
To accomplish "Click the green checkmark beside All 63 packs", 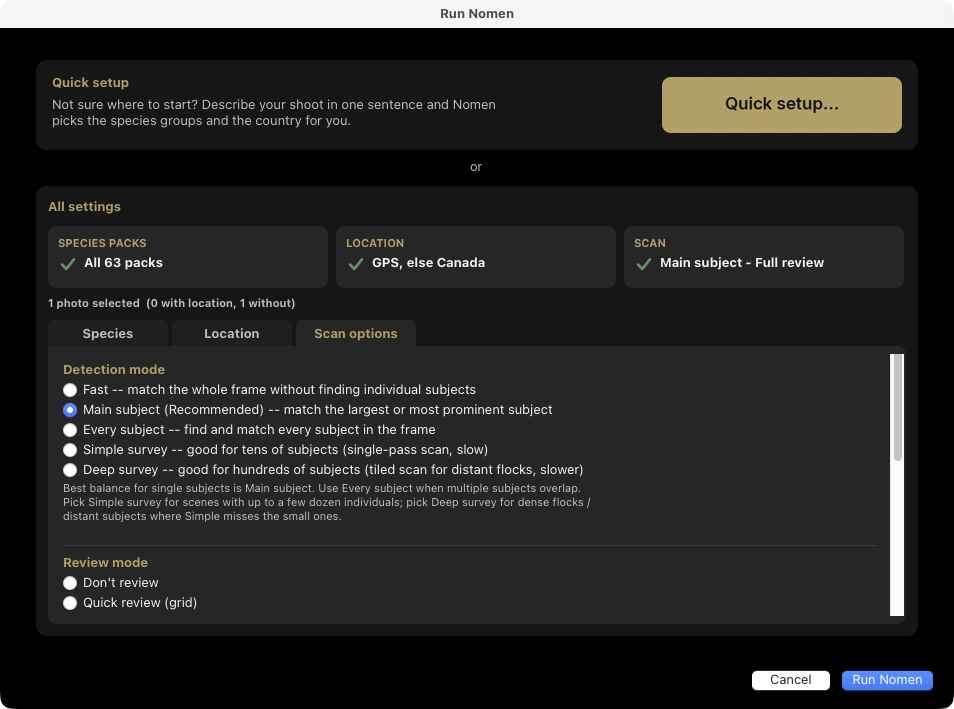I will tap(68, 264).
